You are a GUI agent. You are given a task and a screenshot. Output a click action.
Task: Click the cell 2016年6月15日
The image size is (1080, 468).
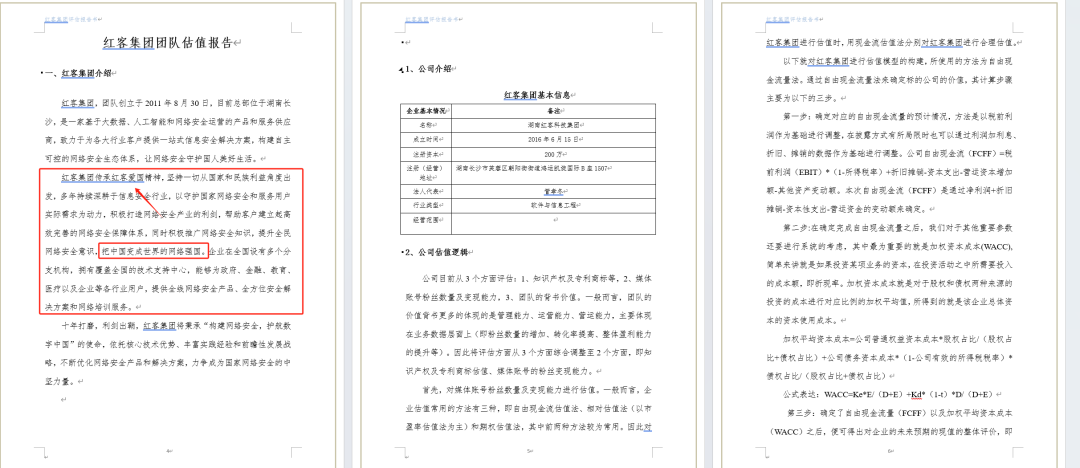pyautogui.click(x=553, y=139)
